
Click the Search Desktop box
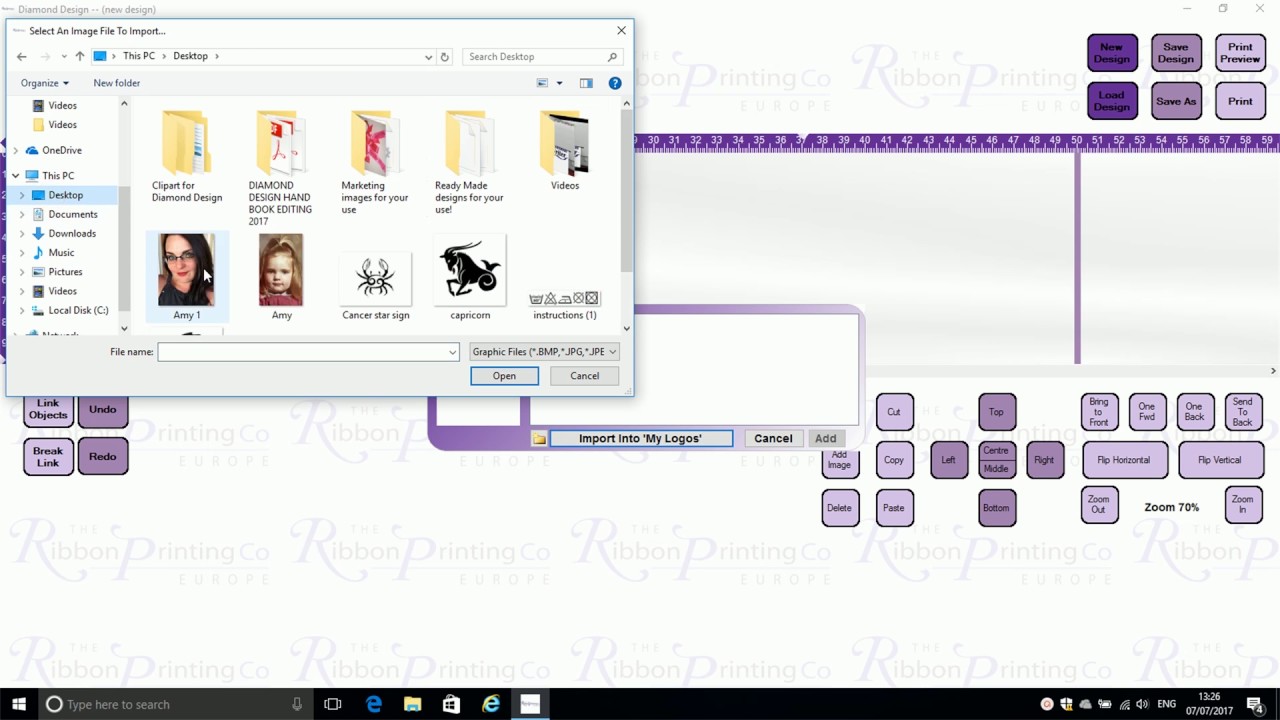(542, 57)
